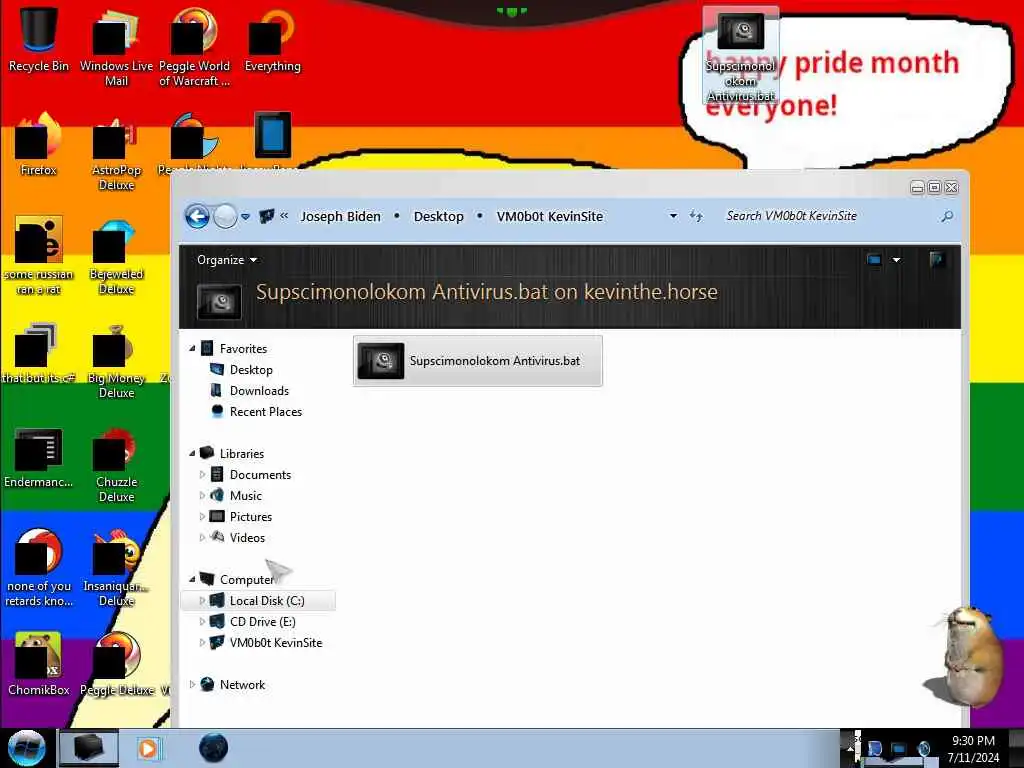Open Insaniquarium Deluxe desktop icon

[116, 567]
